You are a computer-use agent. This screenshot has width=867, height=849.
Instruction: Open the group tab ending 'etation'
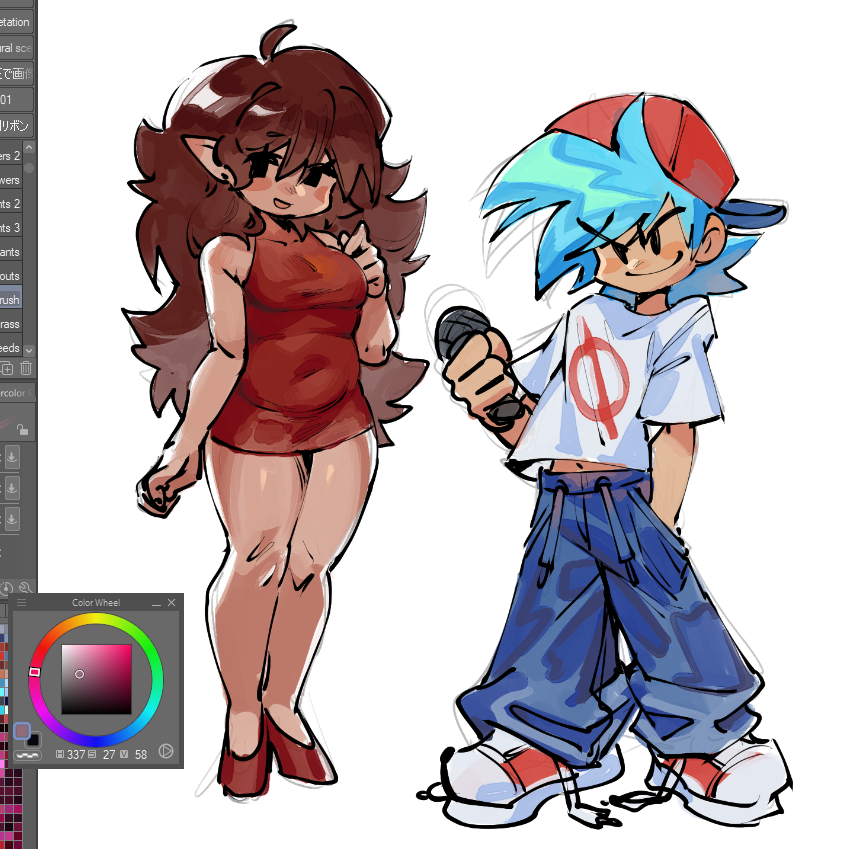coord(17,22)
